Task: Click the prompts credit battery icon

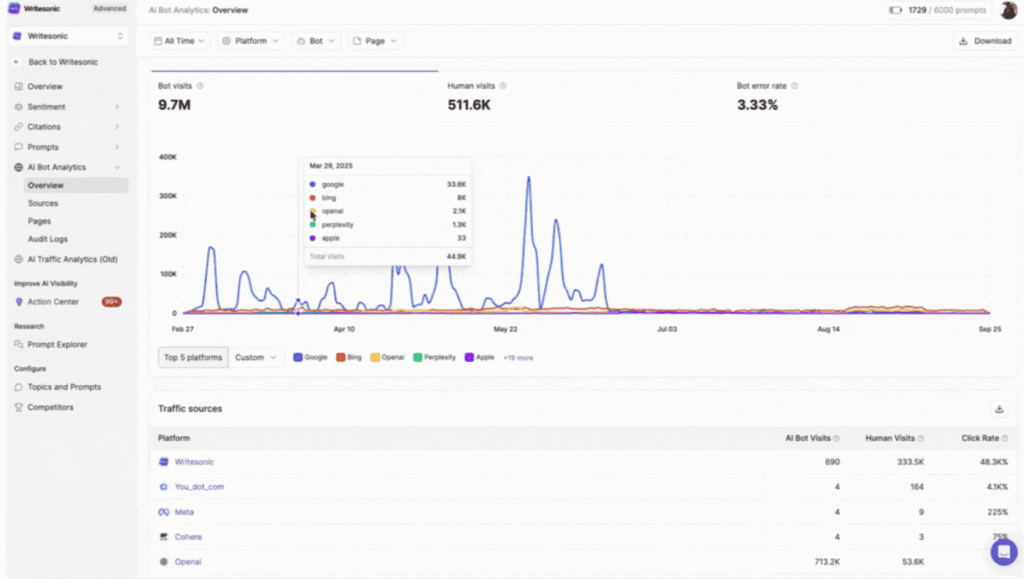Action: click(895, 10)
